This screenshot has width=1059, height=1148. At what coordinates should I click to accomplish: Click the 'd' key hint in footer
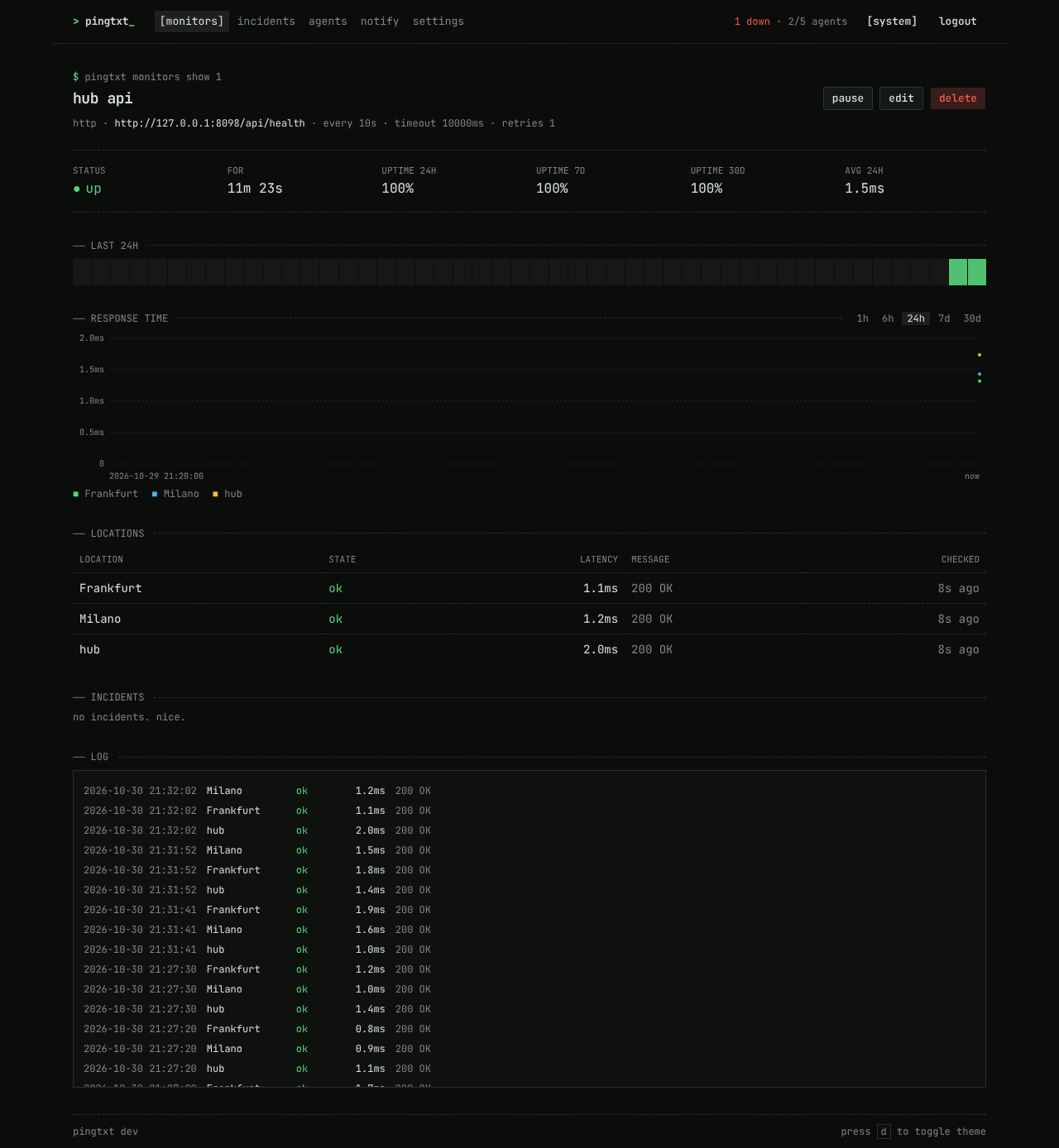[884, 1131]
